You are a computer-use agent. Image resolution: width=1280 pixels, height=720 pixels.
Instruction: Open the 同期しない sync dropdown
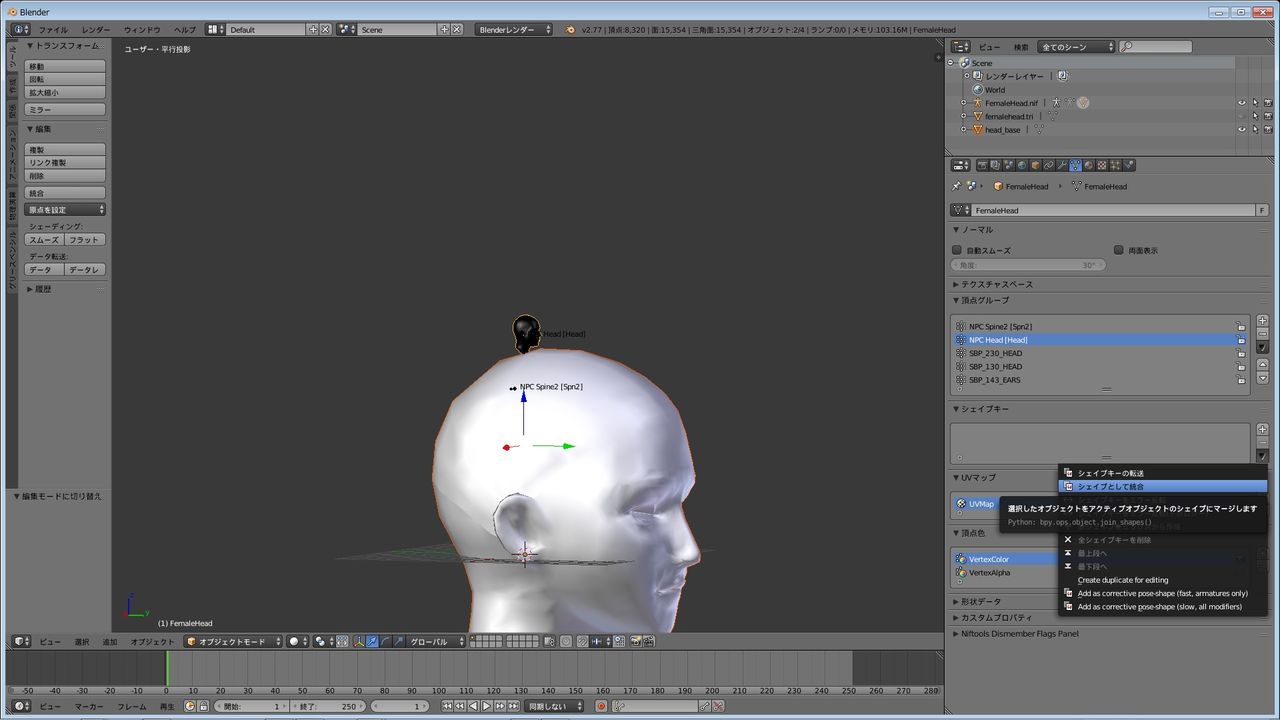pos(554,706)
